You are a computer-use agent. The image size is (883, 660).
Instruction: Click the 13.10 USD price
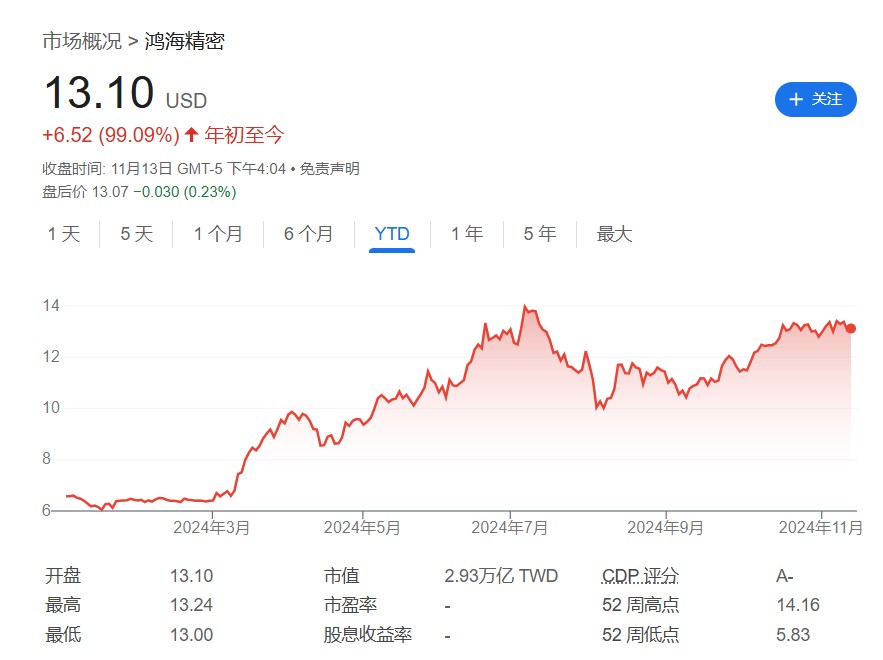[126, 93]
